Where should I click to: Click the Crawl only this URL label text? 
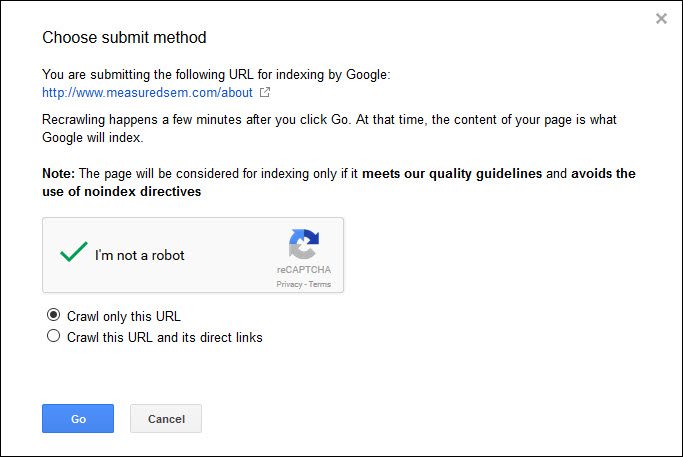[124, 317]
